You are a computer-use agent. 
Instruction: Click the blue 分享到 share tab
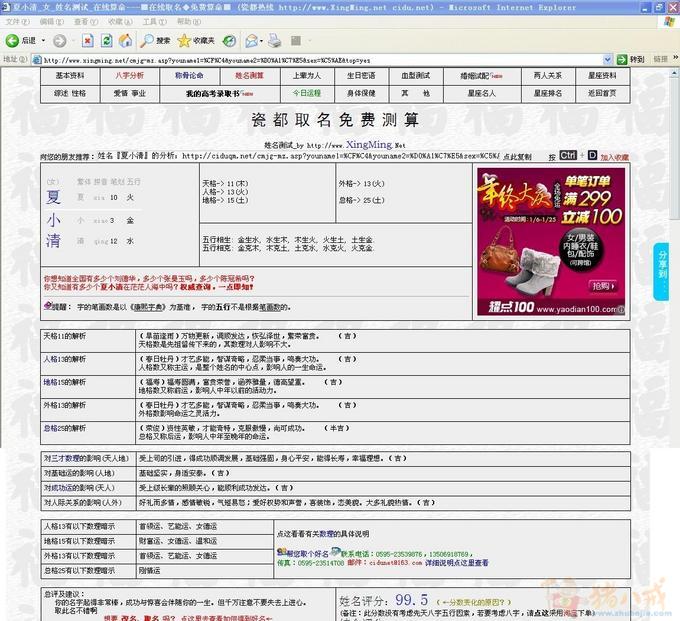[x=661, y=271]
